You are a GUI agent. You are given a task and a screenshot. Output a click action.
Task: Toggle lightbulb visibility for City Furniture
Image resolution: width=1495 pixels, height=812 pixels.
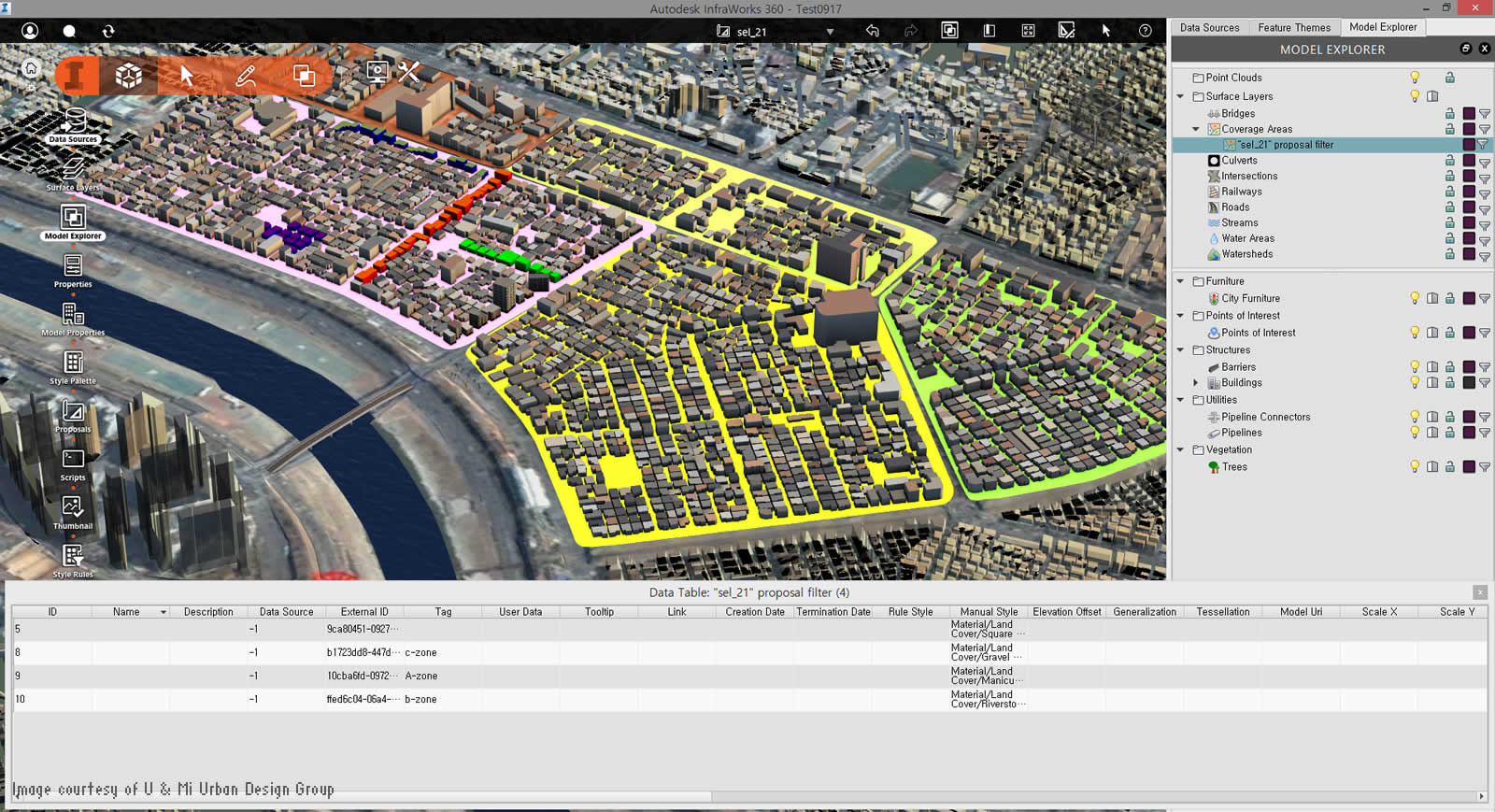click(1415, 299)
